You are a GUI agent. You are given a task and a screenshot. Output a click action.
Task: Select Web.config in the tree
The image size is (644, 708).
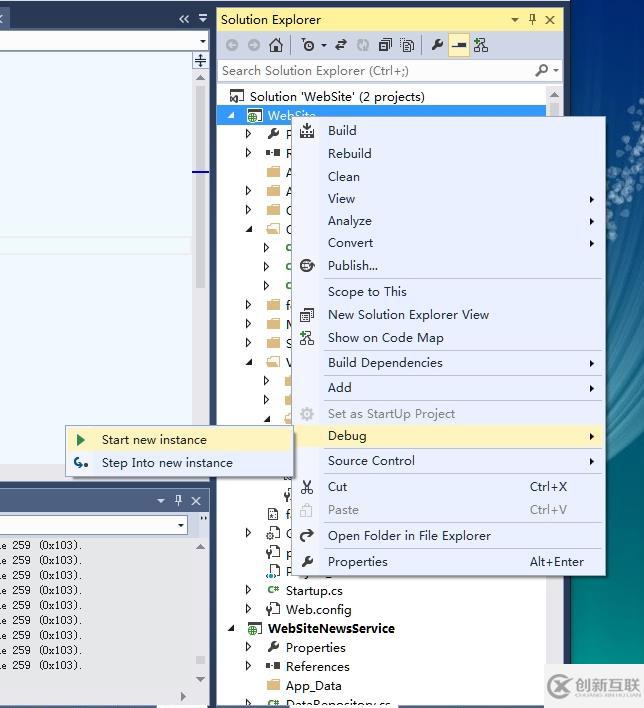[x=318, y=609]
